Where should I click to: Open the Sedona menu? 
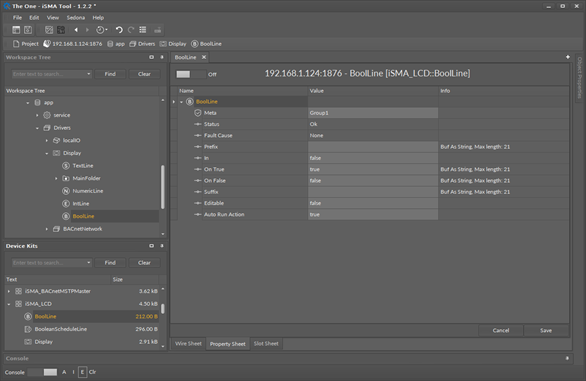click(x=75, y=18)
